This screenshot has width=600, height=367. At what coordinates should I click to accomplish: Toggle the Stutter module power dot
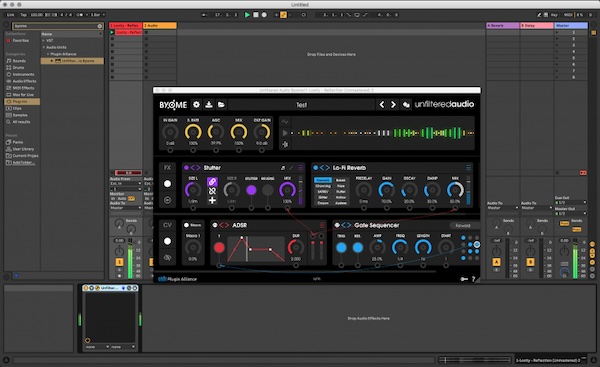[x=186, y=168]
